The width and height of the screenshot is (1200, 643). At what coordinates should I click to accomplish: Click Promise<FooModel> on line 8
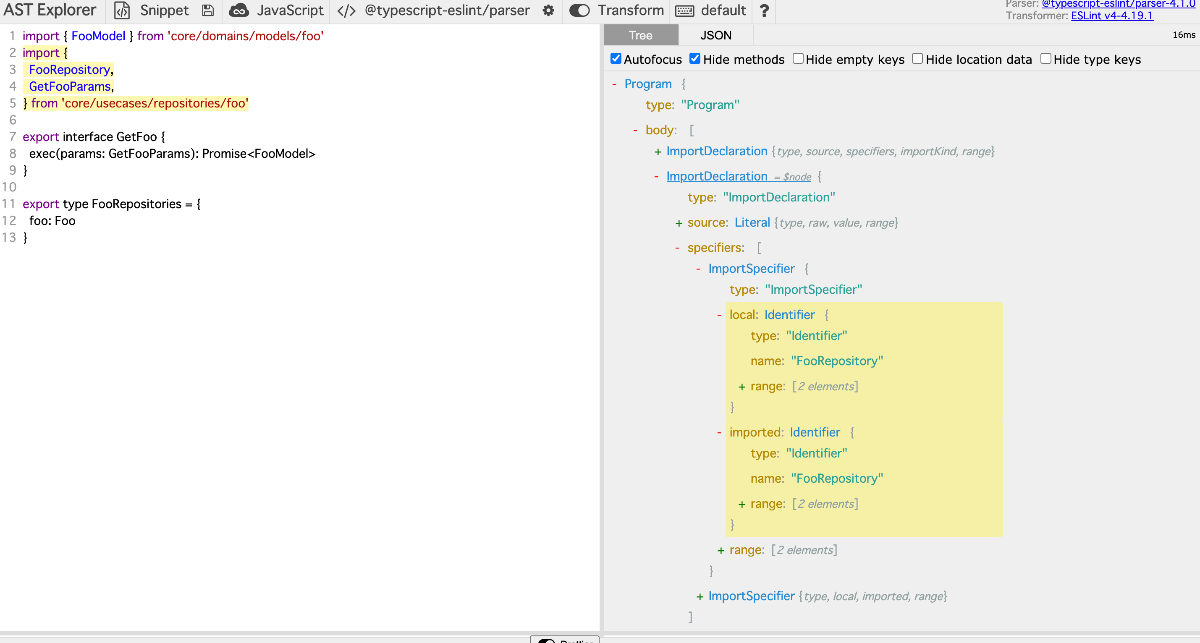point(259,154)
